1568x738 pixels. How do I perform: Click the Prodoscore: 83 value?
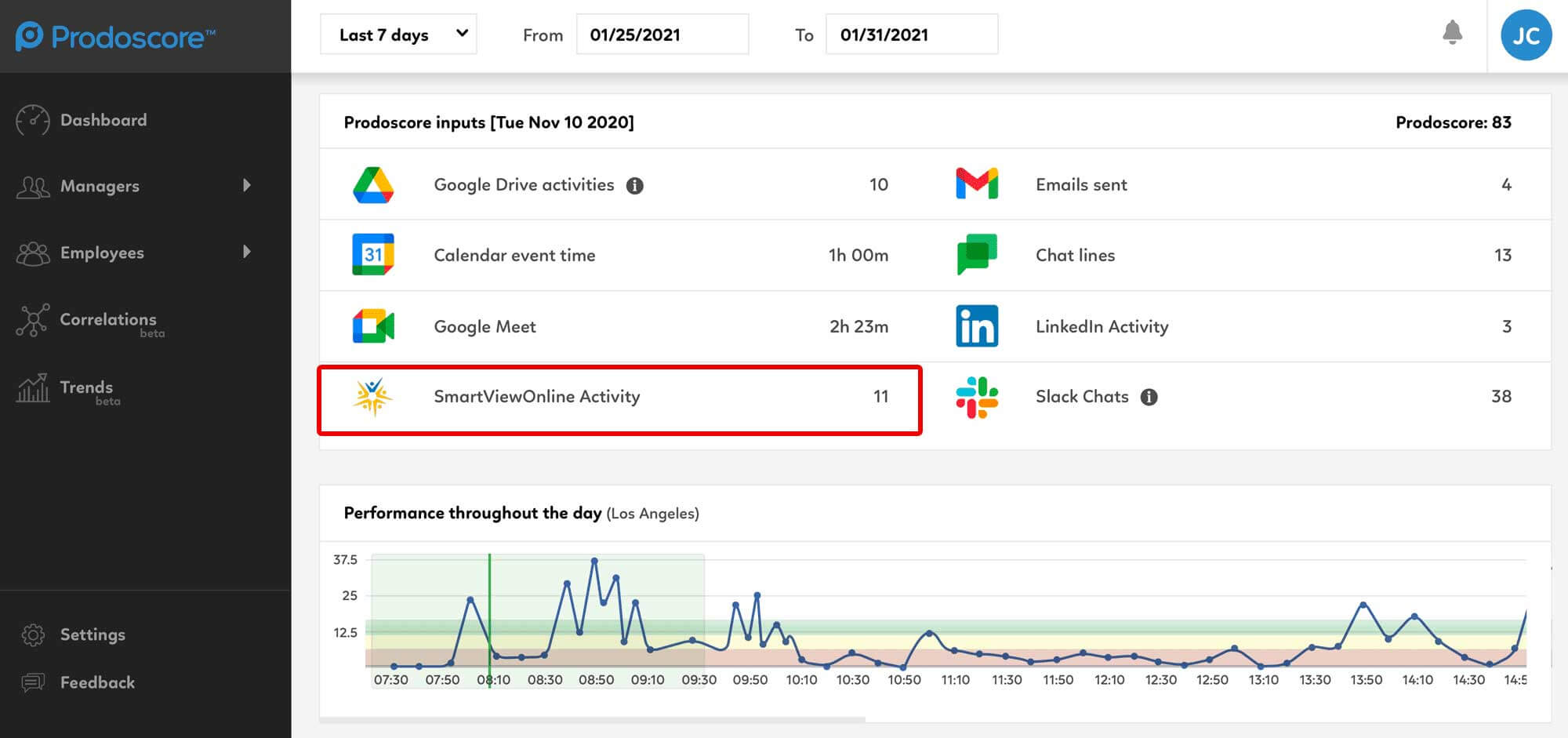(1453, 122)
